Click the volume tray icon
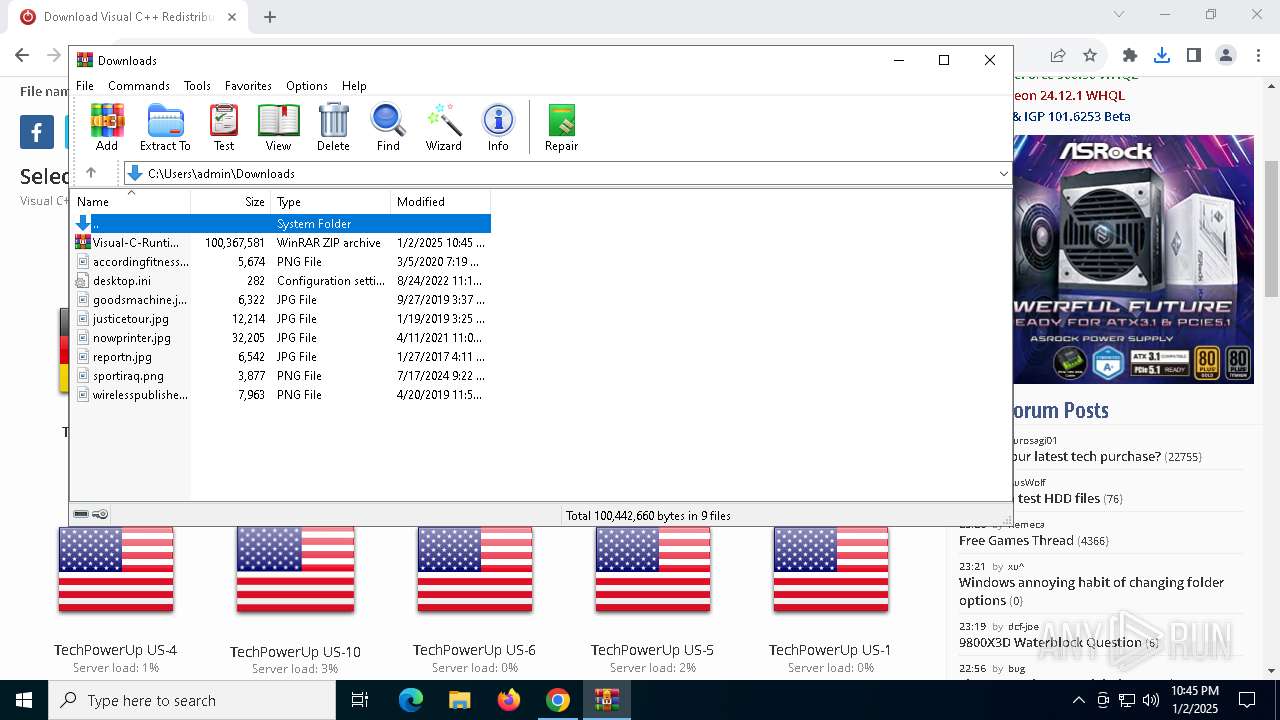Image resolution: width=1280 pixels, height=720 pixels. tap(1151, 700)
